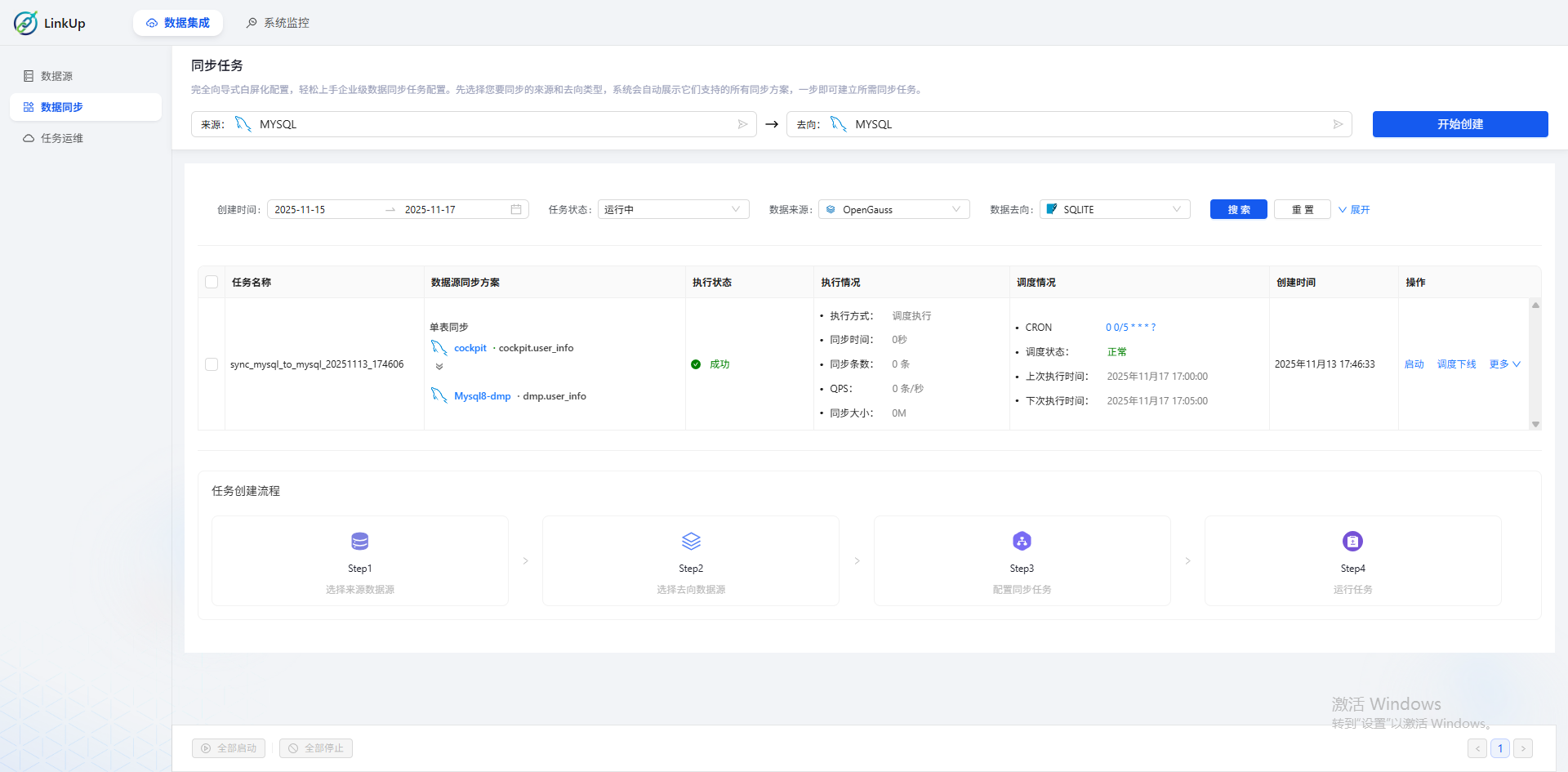The image size is (1568, 772).
Task: Expand filters via the 展开 control
Action: pyautogui.click(x=1354, y=209)
